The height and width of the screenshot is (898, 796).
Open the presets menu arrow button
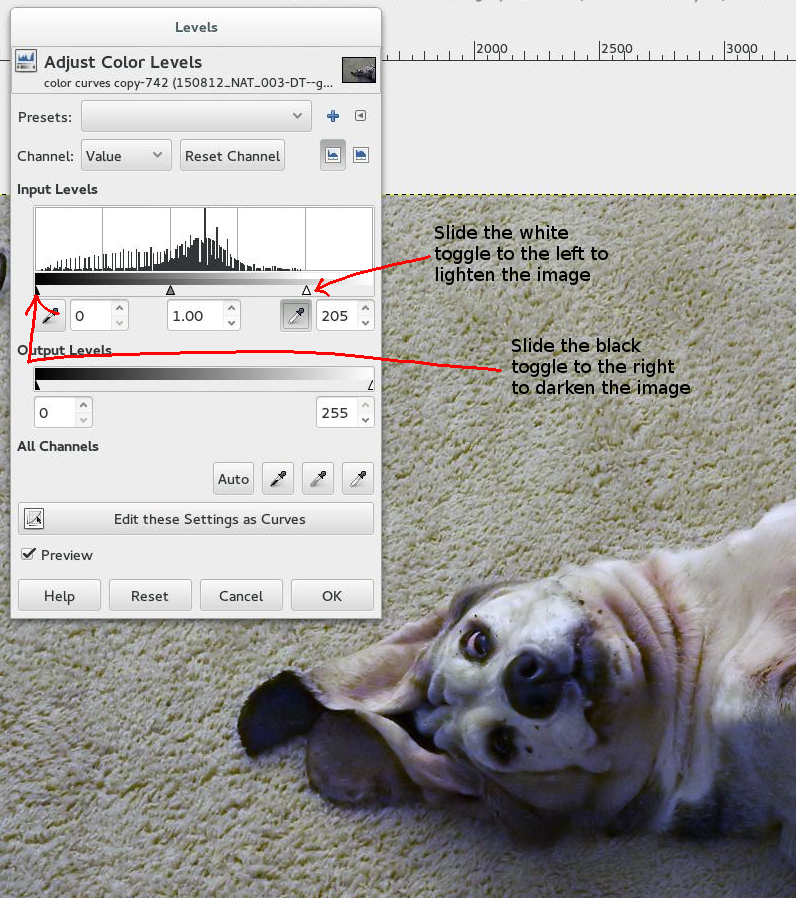pos(361,116)
